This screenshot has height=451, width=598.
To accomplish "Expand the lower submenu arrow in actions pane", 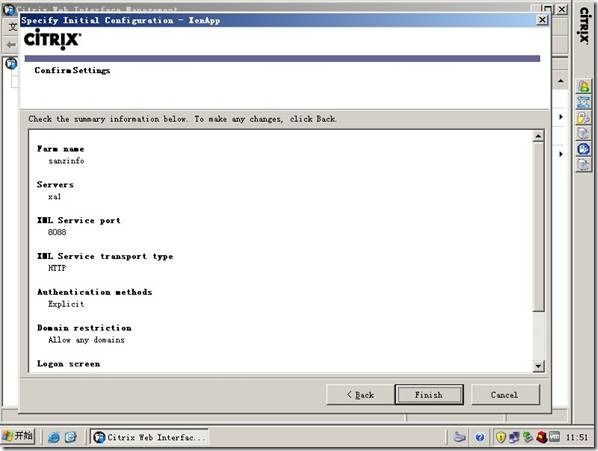I will [x=561, y=154].
